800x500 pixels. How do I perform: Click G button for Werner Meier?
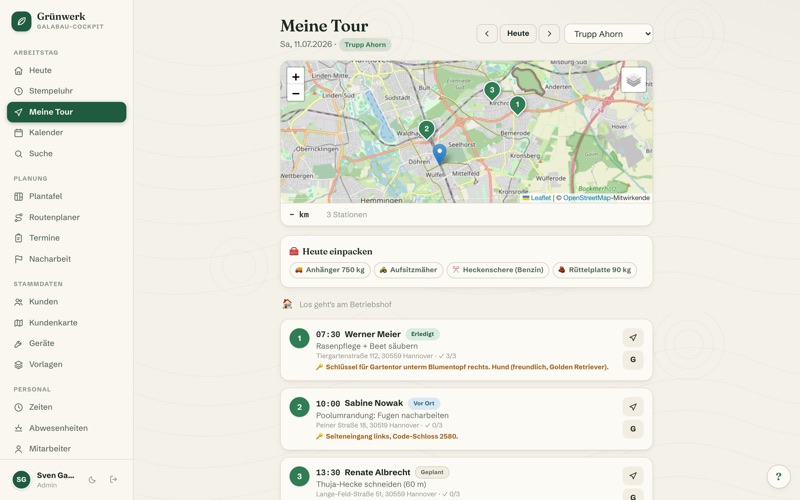click(x=633, y=360)
